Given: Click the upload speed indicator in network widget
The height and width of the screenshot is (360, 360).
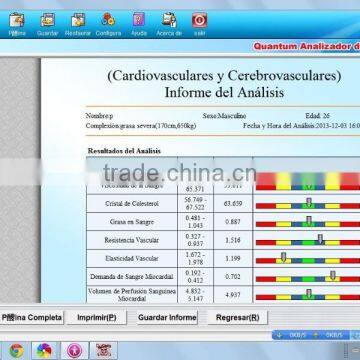Looking at the screenshot, I should (316, 335).
